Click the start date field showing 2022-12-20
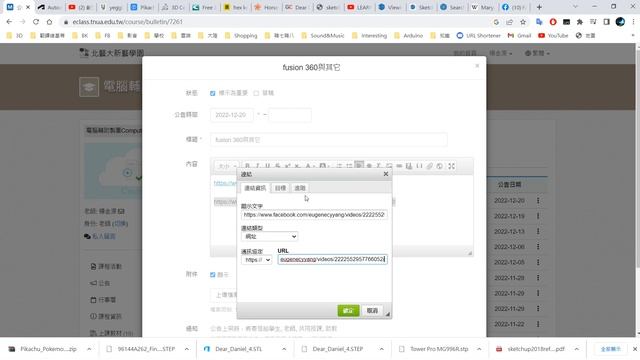The width and height of the screenshot is (640, 360). pos(231,115)
